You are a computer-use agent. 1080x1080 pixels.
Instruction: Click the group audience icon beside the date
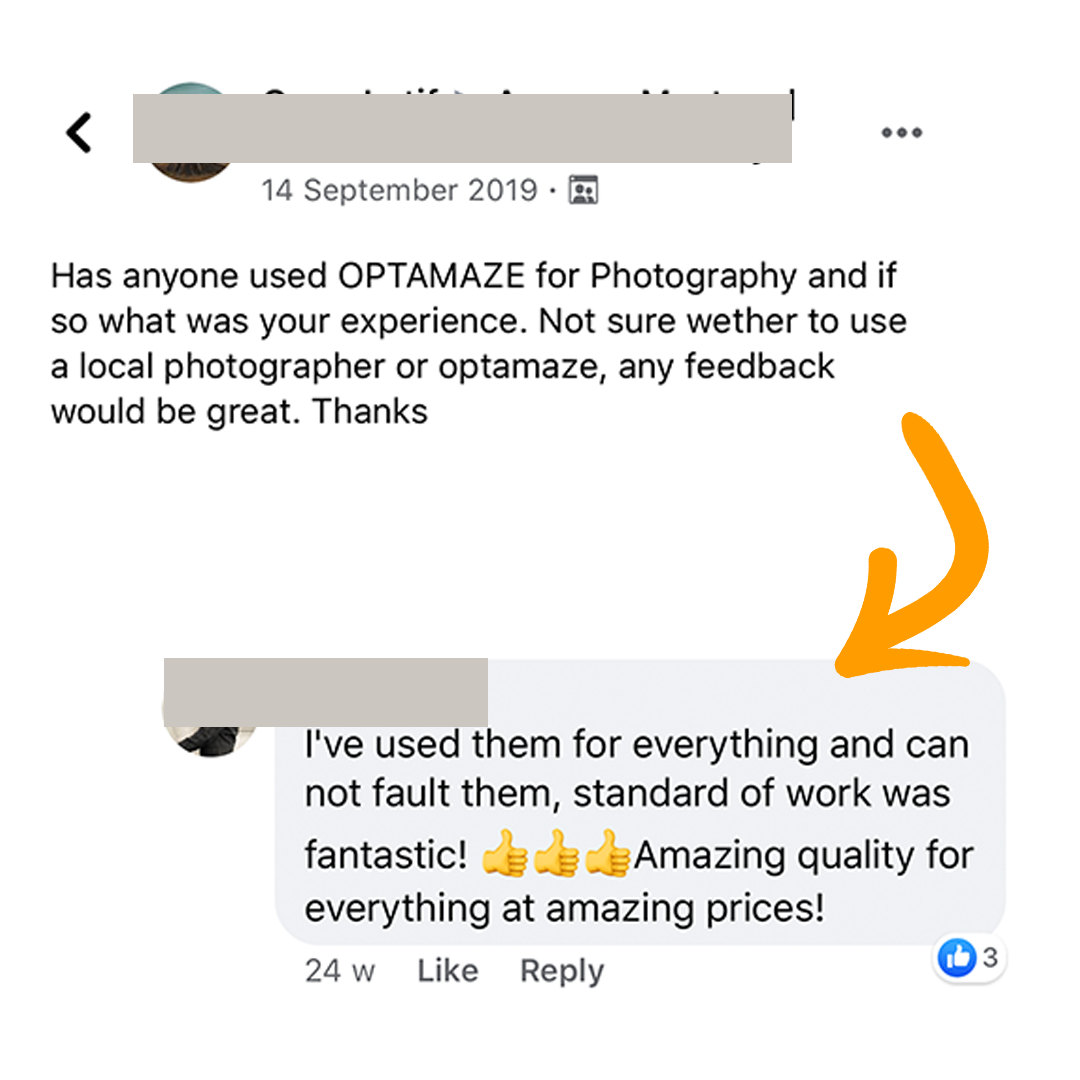point(583,190)
